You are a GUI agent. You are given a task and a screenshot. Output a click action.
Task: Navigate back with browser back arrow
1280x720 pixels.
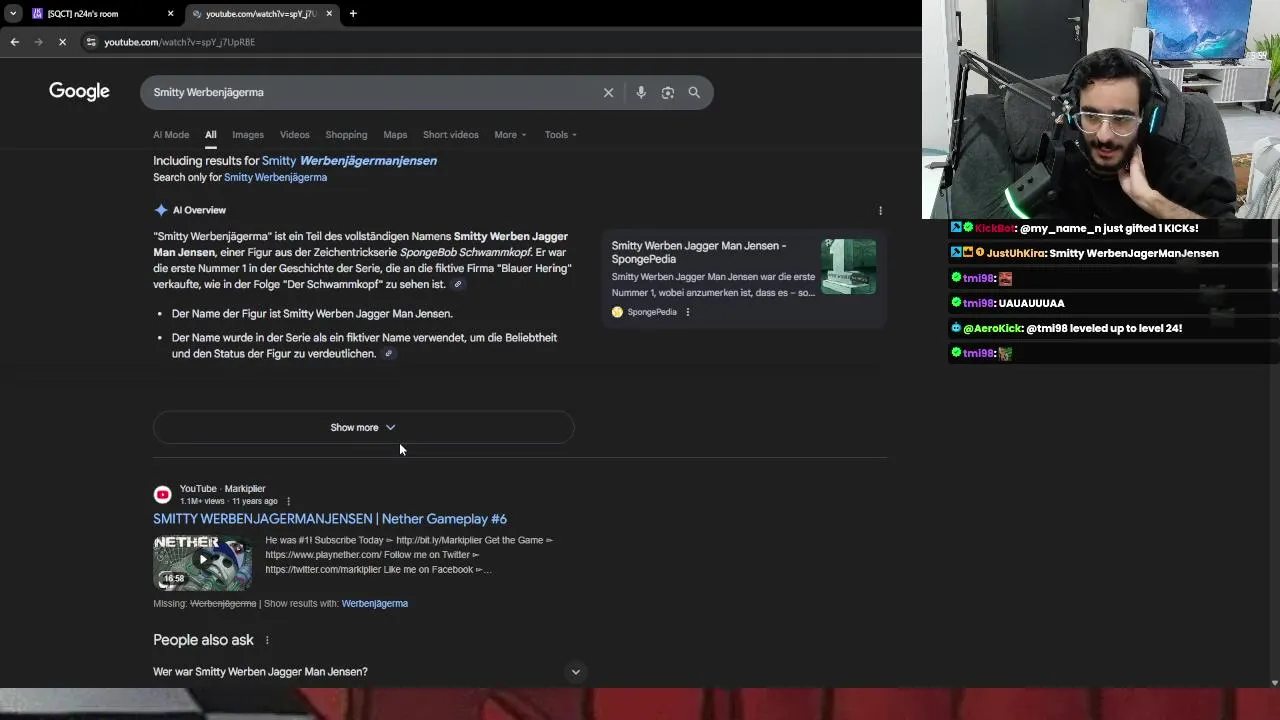click(14, 42)
